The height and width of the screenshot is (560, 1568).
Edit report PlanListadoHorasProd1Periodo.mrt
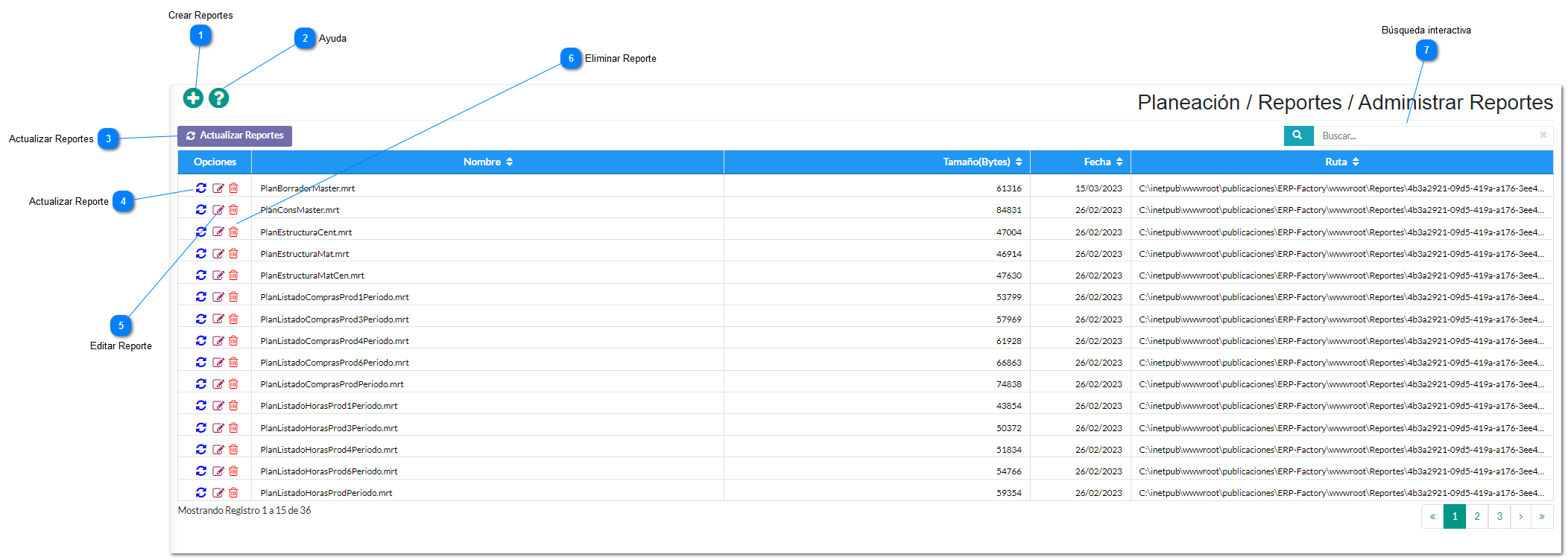point(218,405)
